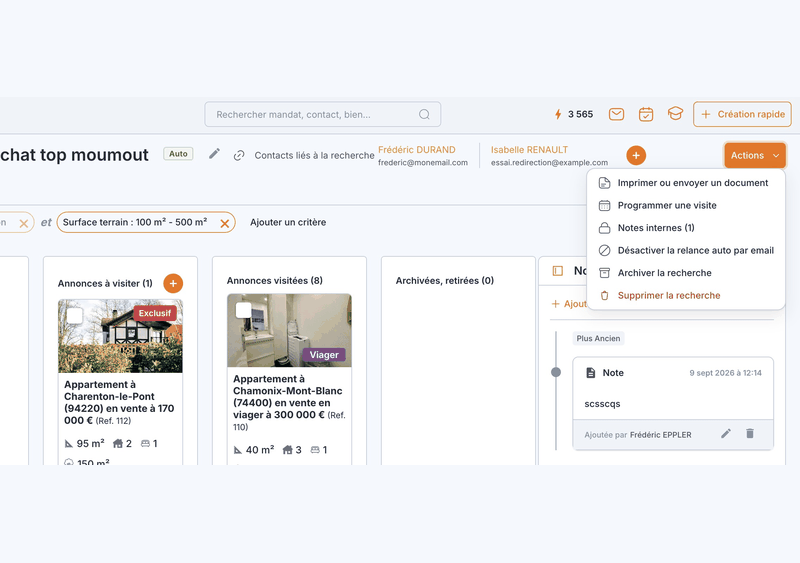Click the Note document icon
Screen dimensions: 800x563
click(x=590, y=373)
